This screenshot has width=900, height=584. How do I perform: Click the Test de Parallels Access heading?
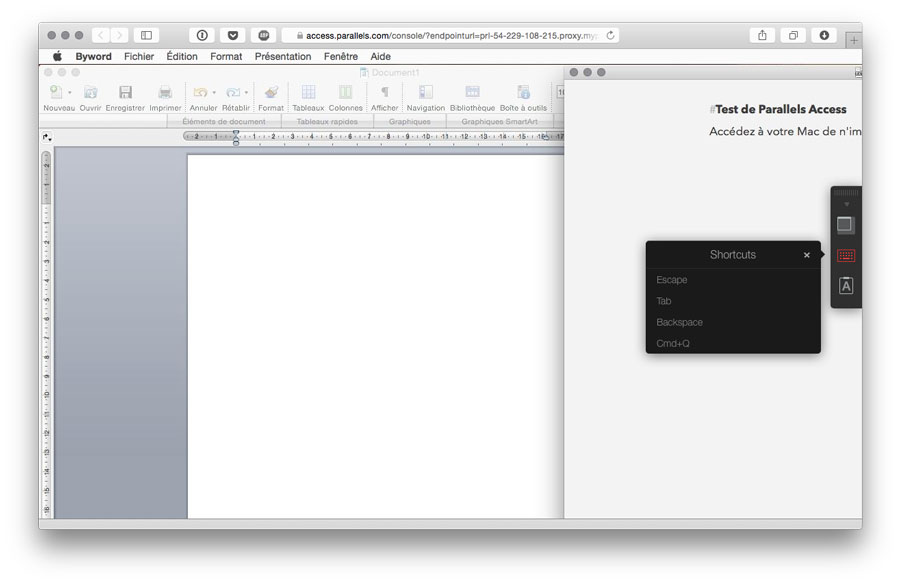[x=781, y=109]
